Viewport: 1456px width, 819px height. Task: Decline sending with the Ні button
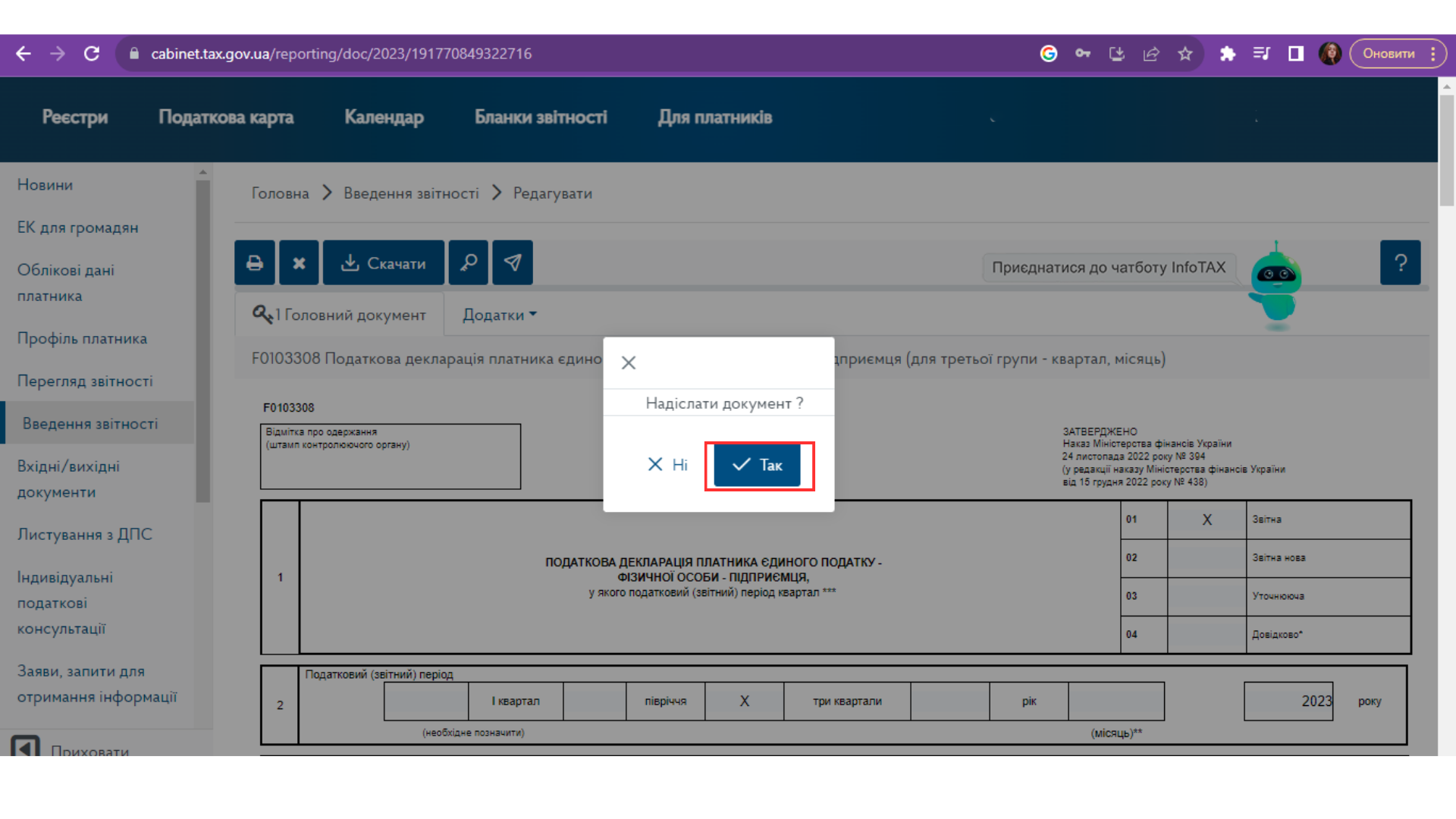coord(667,465)
